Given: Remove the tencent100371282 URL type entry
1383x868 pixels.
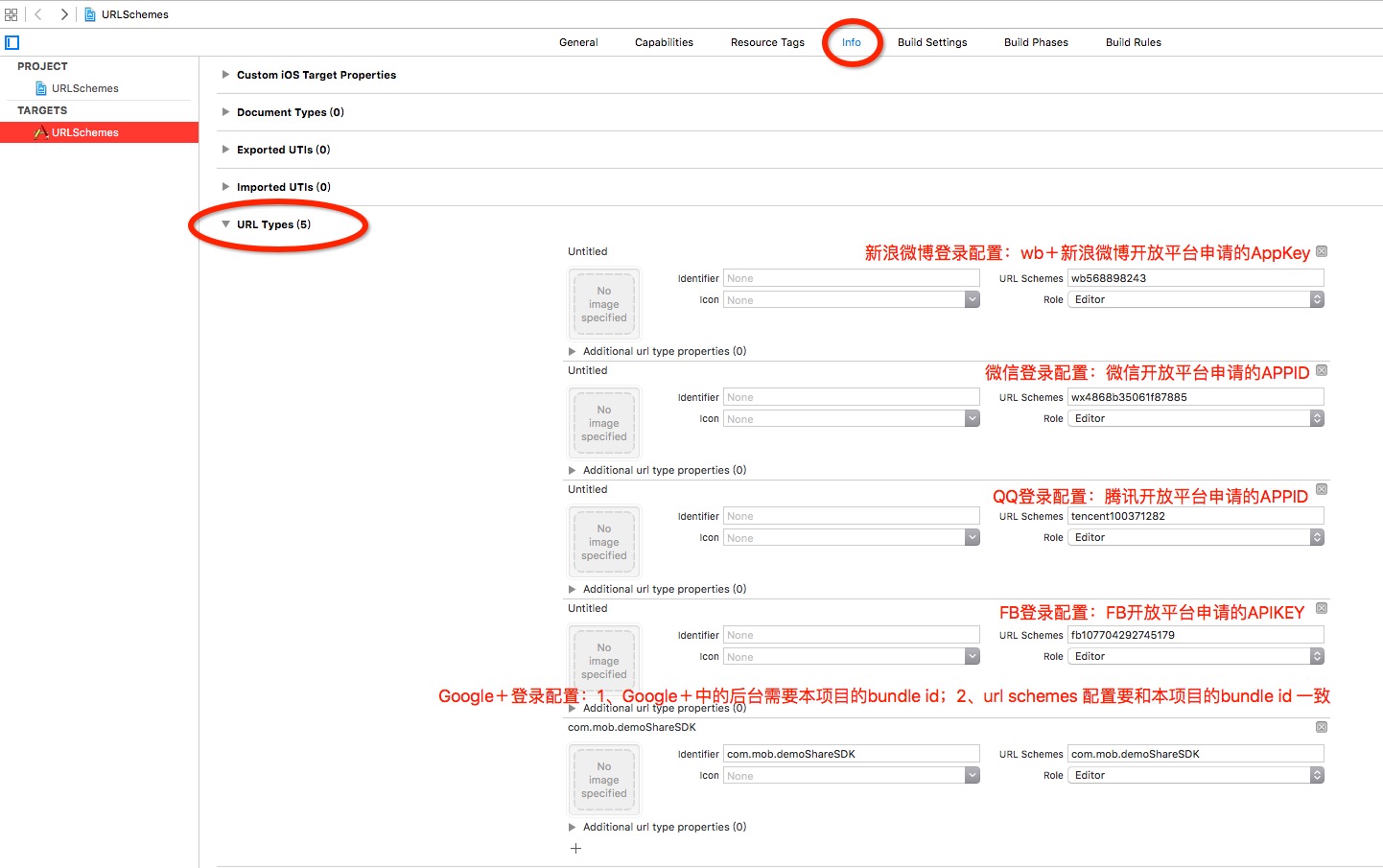Looking at the screenshot, I should (x=1322, y=489).
